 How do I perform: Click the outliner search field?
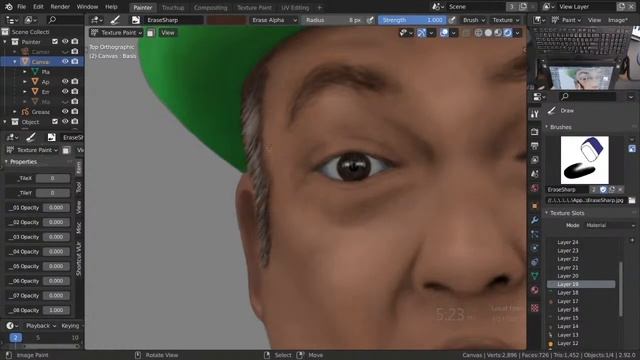click(64, 20)
